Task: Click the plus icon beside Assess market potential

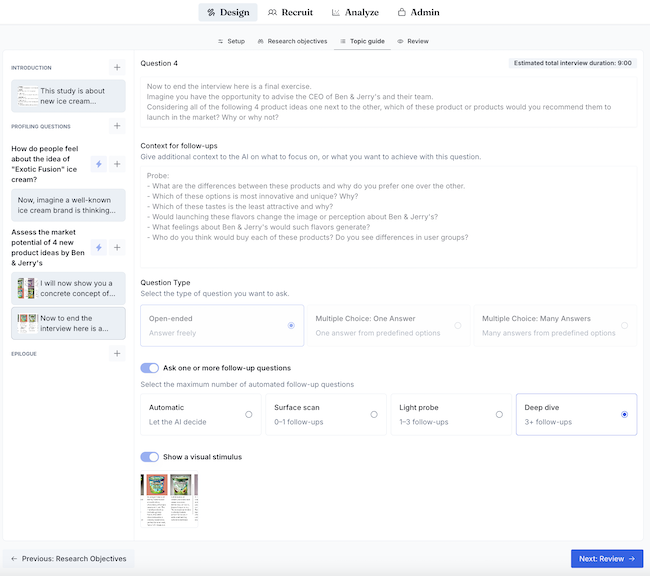Action: coord(117,247)
